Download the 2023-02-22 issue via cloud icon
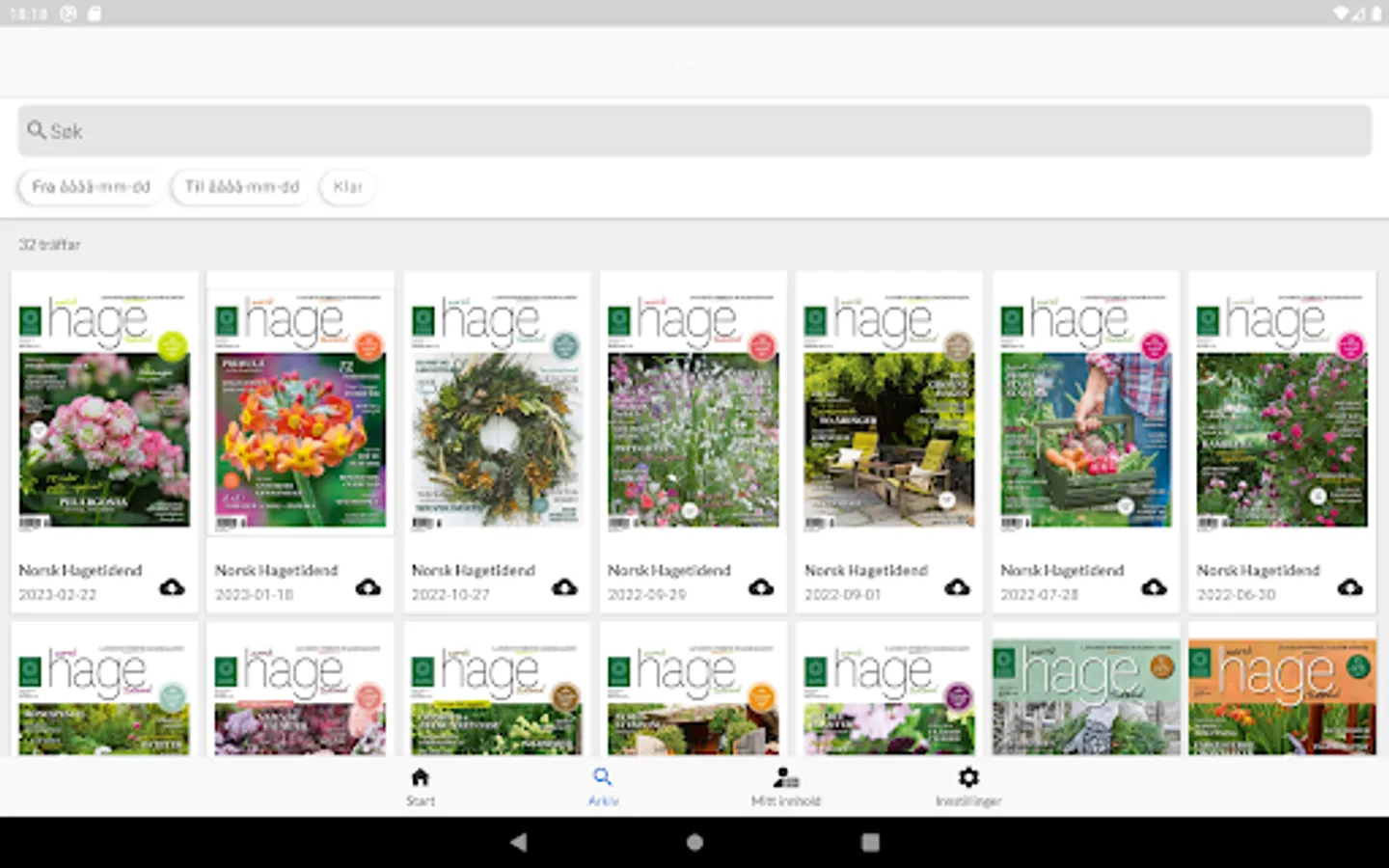1389x868 pixels. click(172, 586)
